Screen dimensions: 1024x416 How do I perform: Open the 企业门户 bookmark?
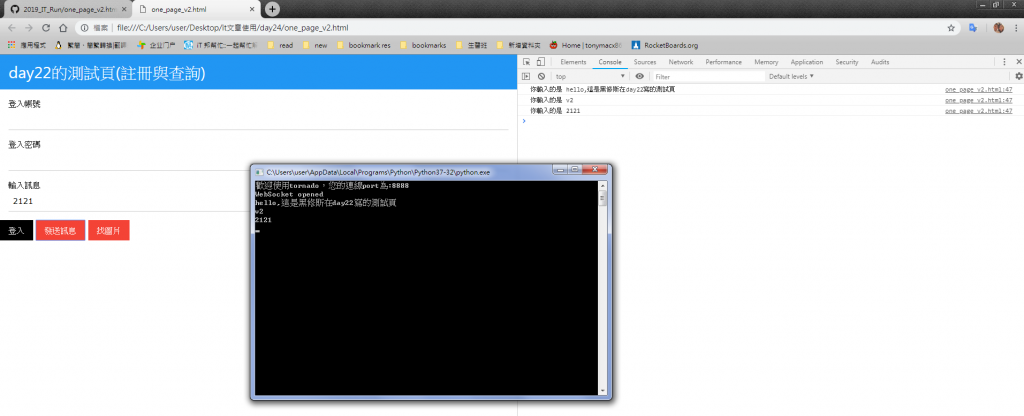[155, 46]
